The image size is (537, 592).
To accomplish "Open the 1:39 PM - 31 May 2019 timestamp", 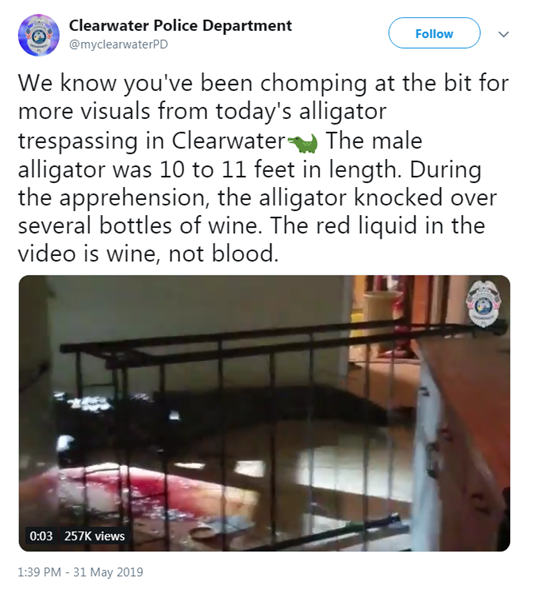I will (80, 572).
